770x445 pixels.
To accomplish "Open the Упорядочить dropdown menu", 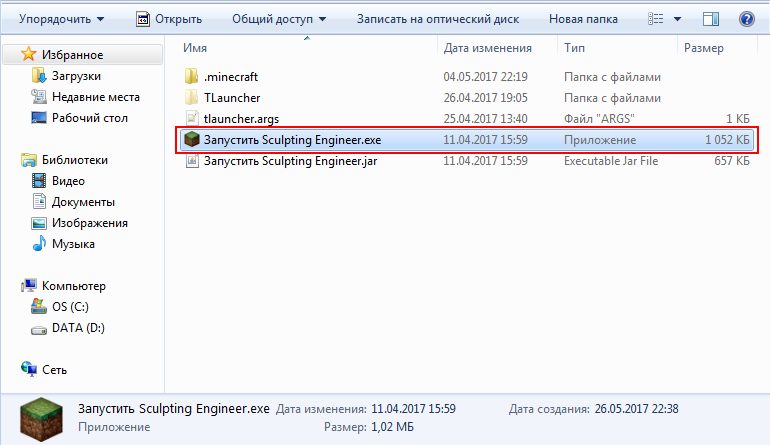I will [x=61, y=18].
